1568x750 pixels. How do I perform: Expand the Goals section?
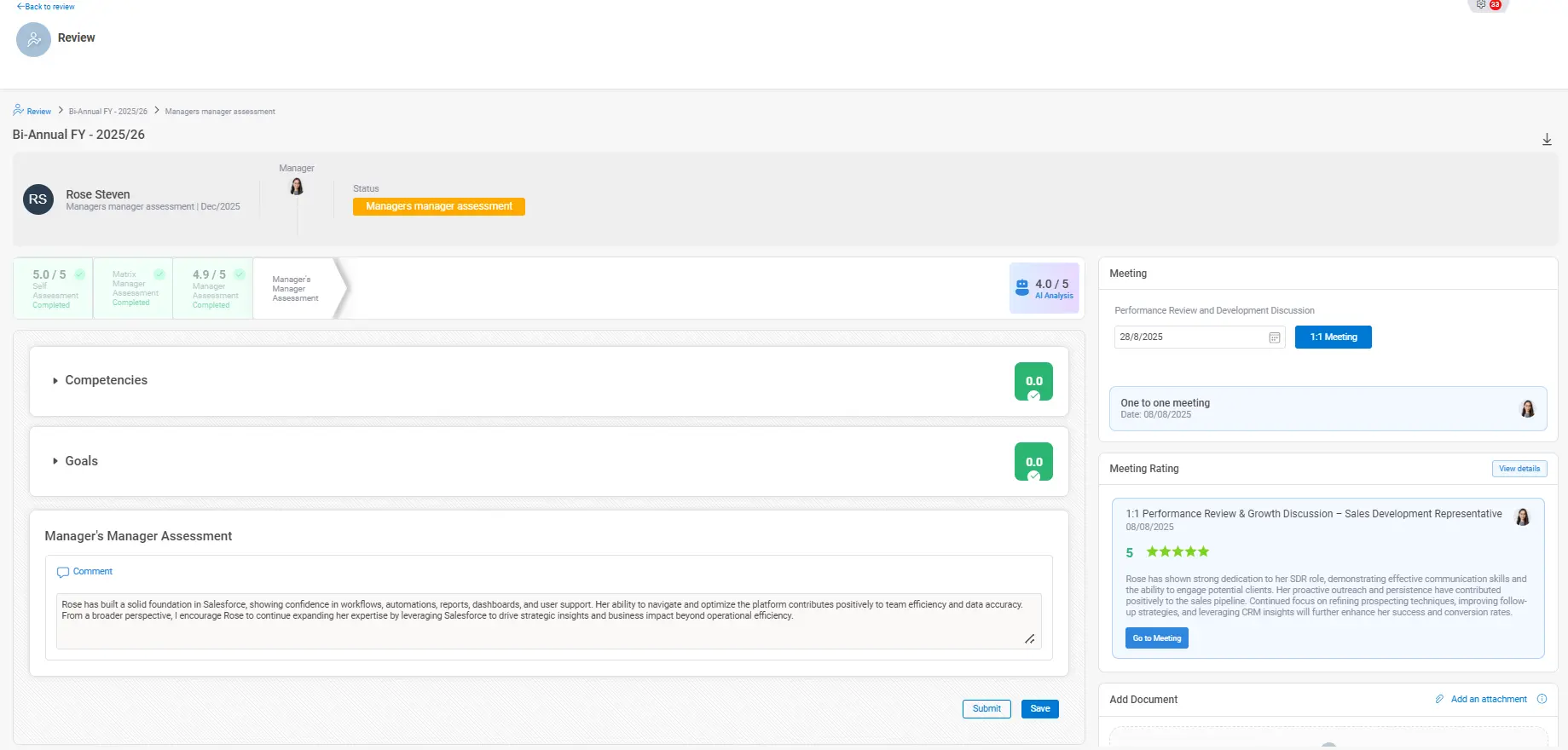(55, 461)
